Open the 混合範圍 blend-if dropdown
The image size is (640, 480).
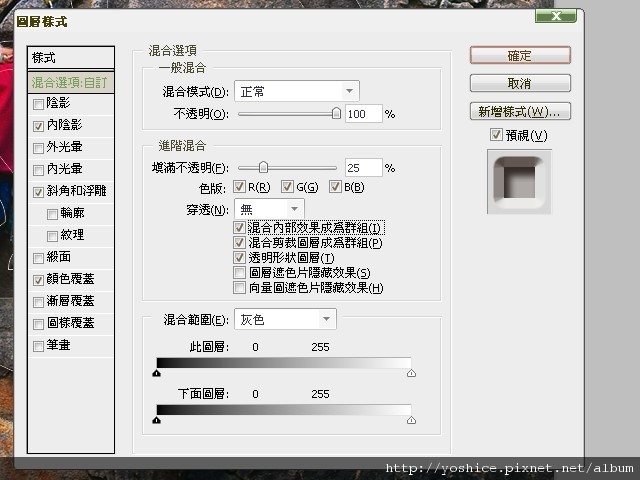(x=285, y=319)
